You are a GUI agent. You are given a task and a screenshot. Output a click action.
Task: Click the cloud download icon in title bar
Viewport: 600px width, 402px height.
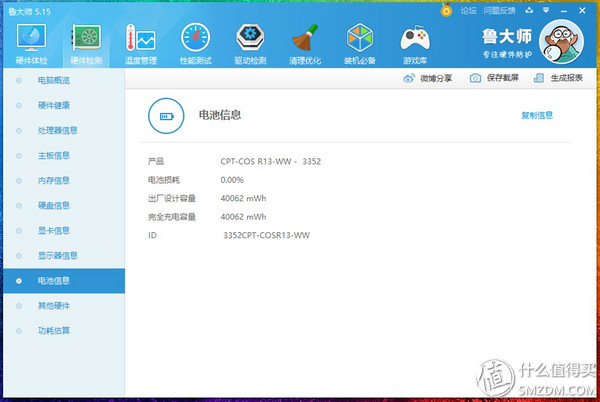click(529, 10)
